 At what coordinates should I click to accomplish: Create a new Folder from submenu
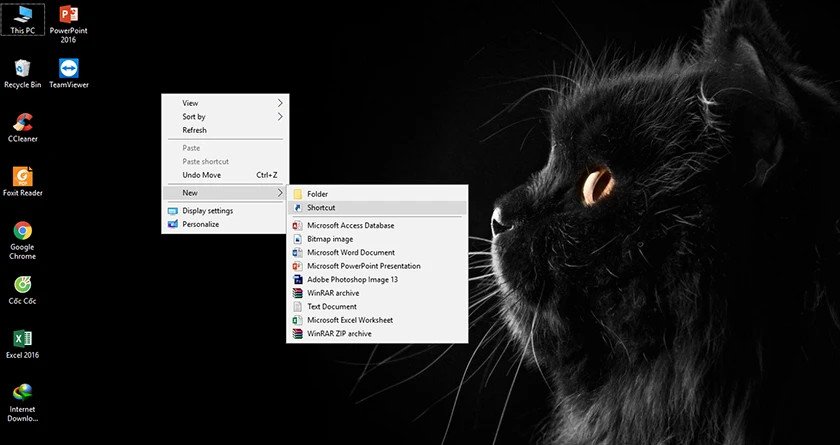coord(317,194)
